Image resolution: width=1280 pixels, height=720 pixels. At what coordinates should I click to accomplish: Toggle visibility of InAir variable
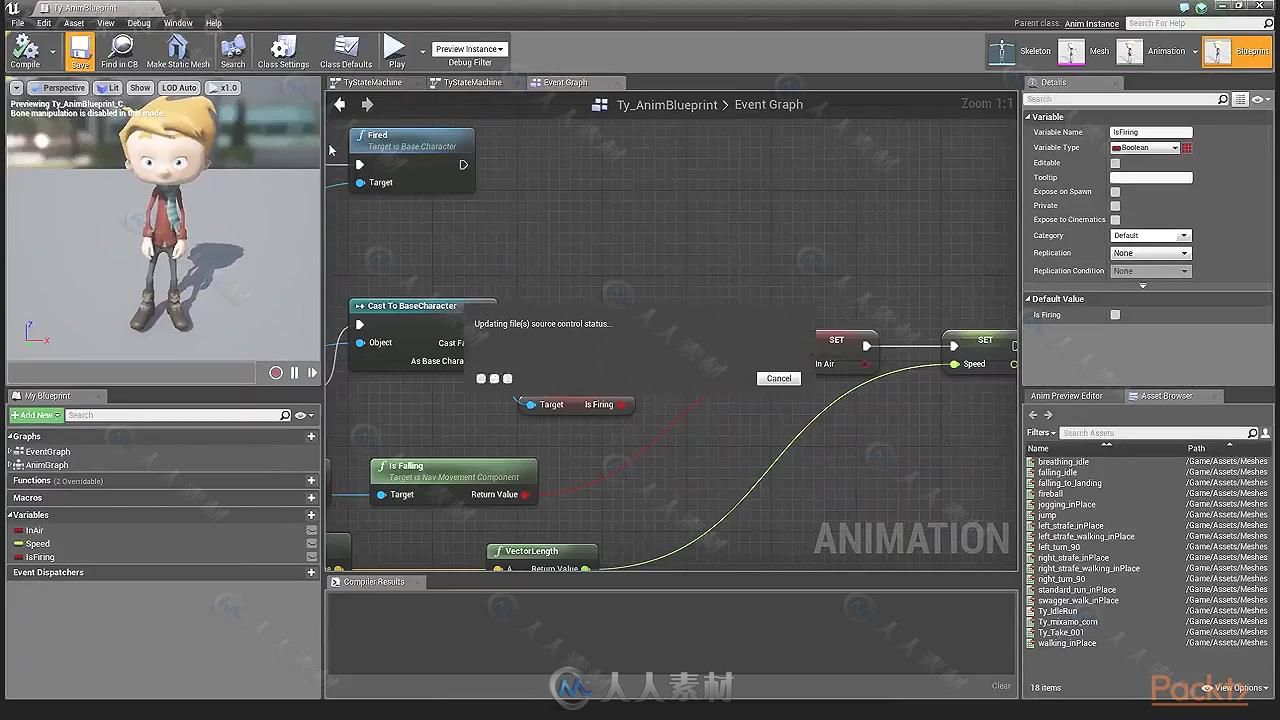point(311,530)
